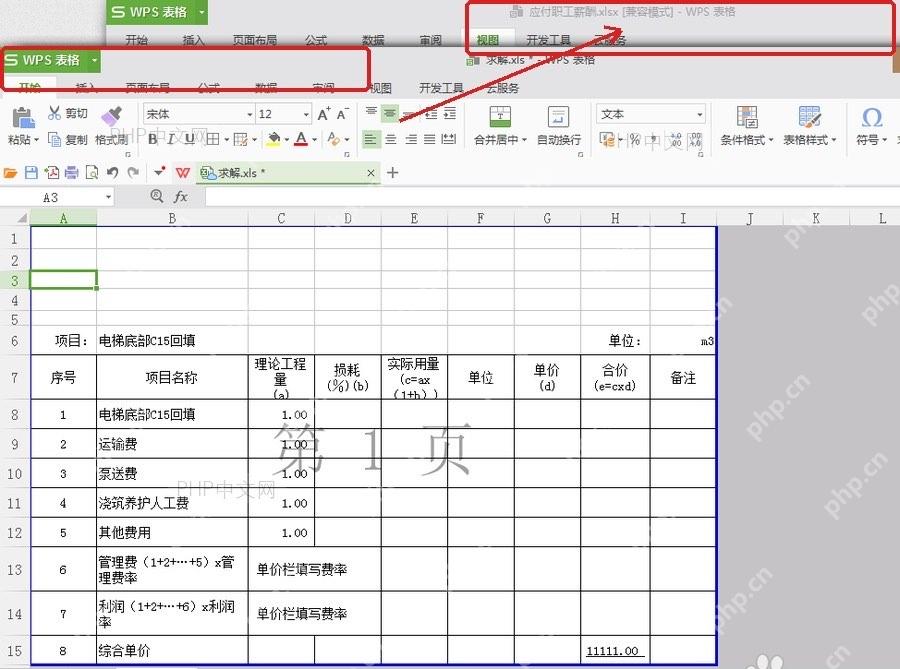Expand the WPS 表格 application menu arrow
This screenshot has width=900, height=669.
94,60
